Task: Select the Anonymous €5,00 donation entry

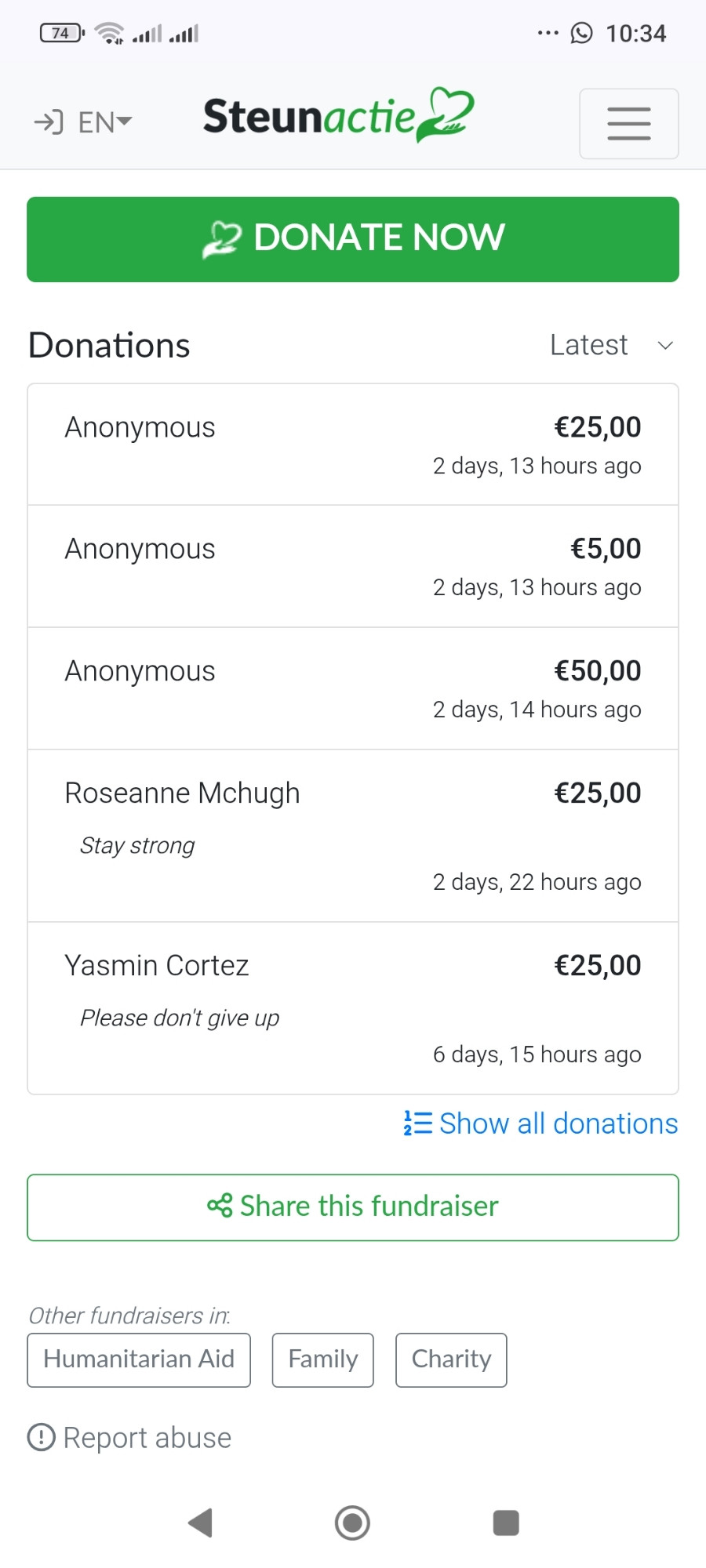Action: [x=353, y=566]
